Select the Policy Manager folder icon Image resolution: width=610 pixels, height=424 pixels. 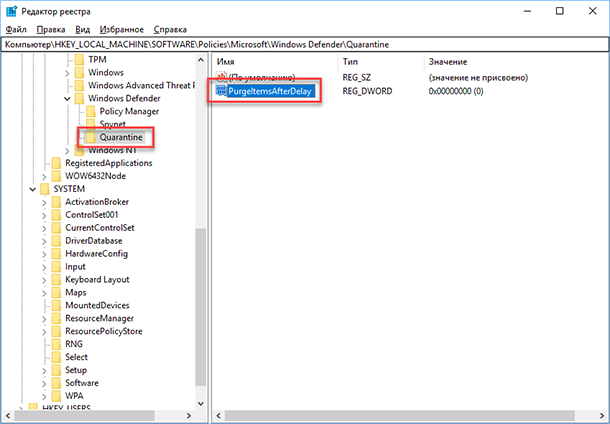click(91, 111)
